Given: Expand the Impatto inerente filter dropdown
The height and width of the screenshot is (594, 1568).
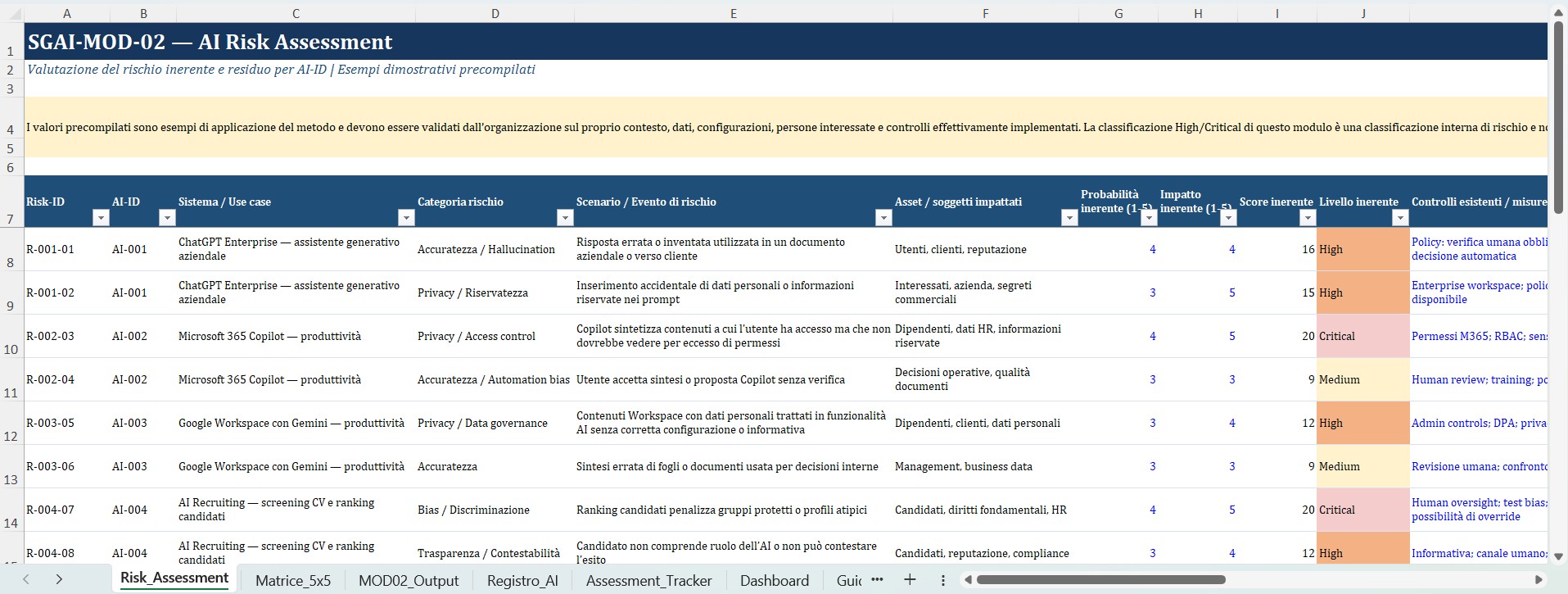Looking at the screenshot, I should [1228, 217].
